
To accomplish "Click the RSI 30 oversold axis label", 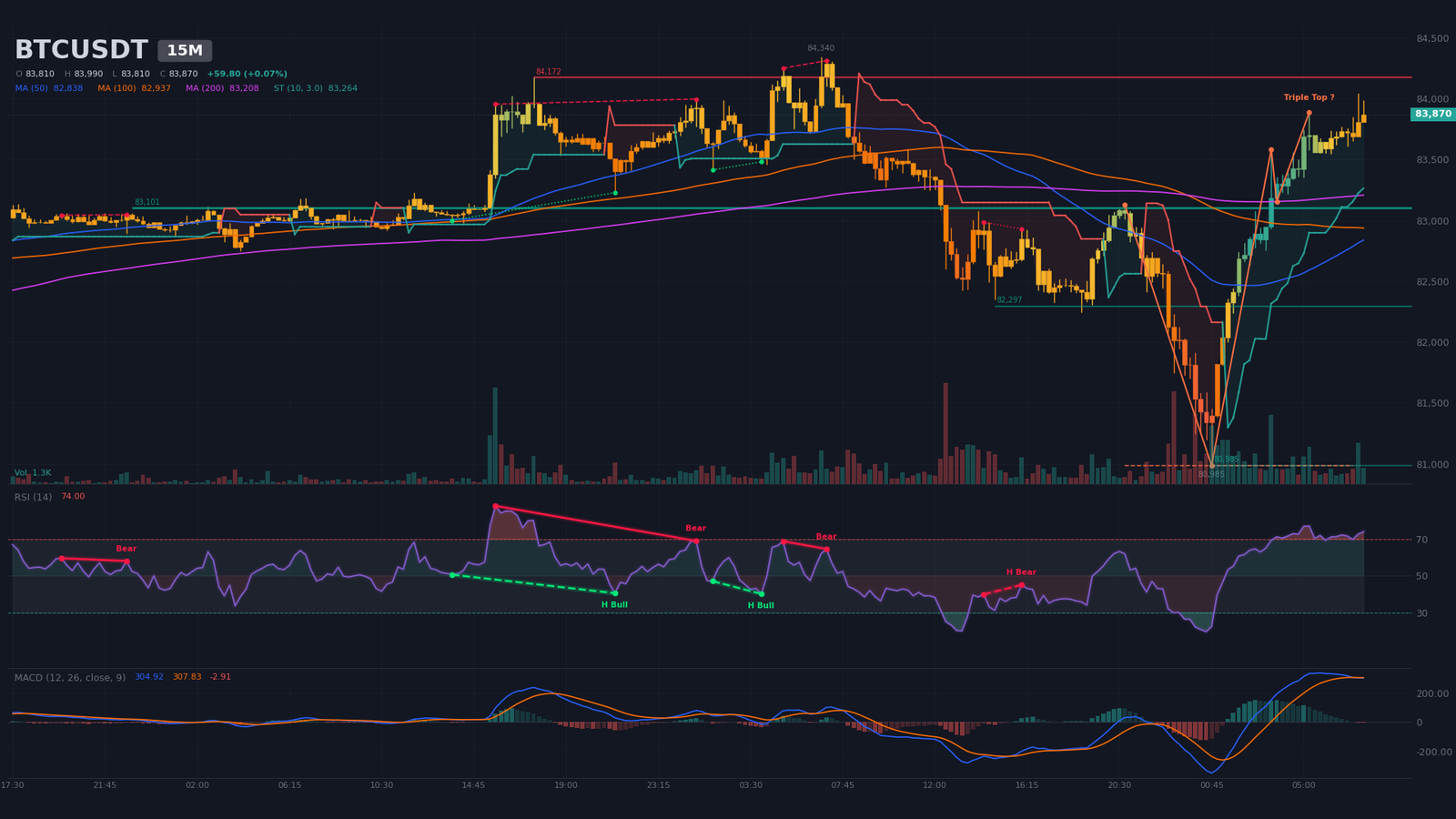I will click(x=1421, y=613).
